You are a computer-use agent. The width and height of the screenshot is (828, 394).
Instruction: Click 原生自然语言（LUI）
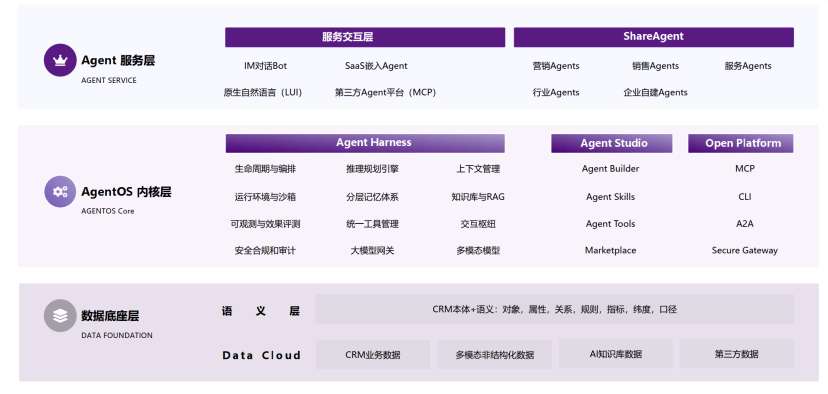click(x=263, y=92)
